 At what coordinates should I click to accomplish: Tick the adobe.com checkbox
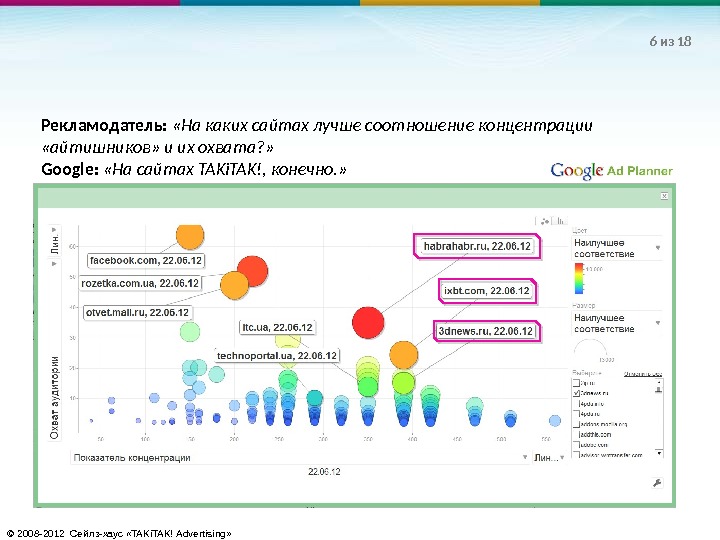pyautogui.click(x=576, y=444)
